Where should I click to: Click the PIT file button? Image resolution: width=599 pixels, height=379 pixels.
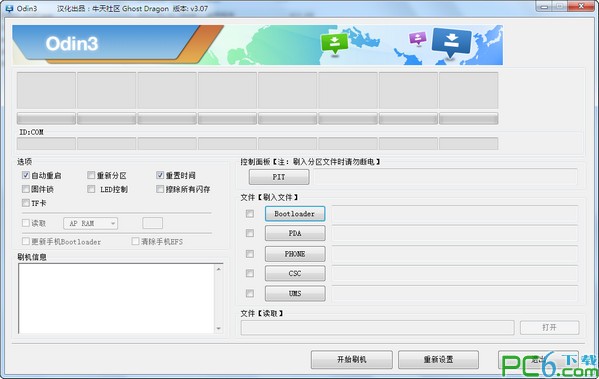[x=279, y=177]
